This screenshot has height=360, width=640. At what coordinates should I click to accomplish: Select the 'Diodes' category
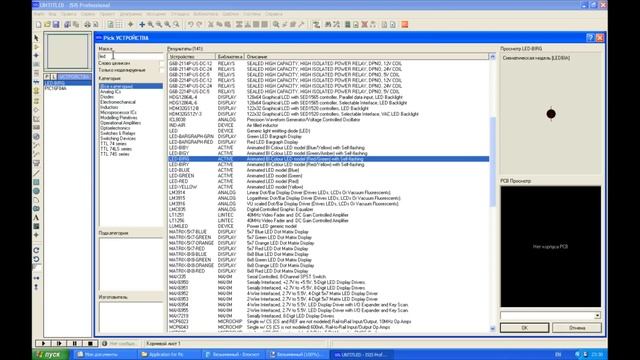107,97
